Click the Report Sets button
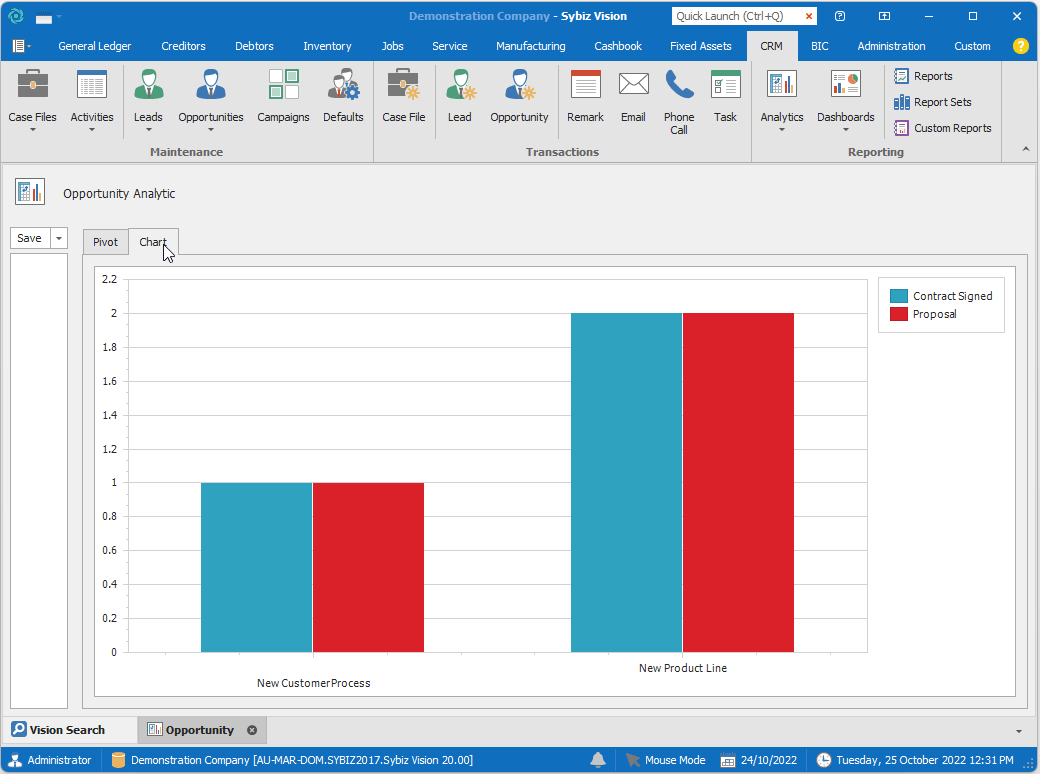The height and width of the screenshot is (774, 1040). (932, 102)
